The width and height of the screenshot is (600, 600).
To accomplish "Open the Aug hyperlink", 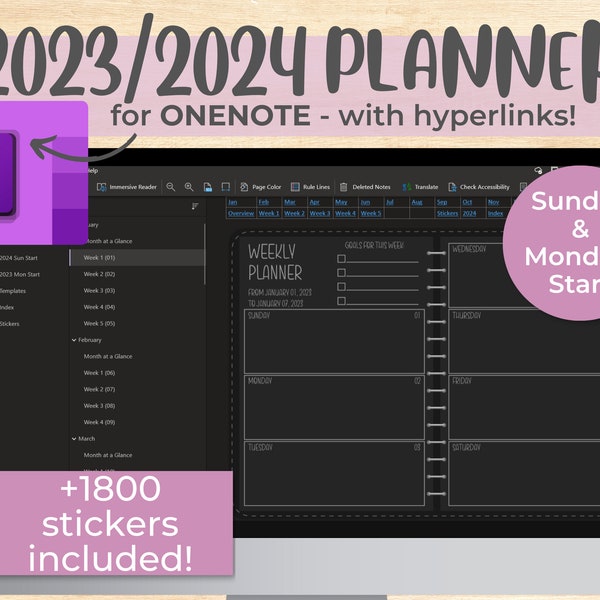I will coord(417,202).
